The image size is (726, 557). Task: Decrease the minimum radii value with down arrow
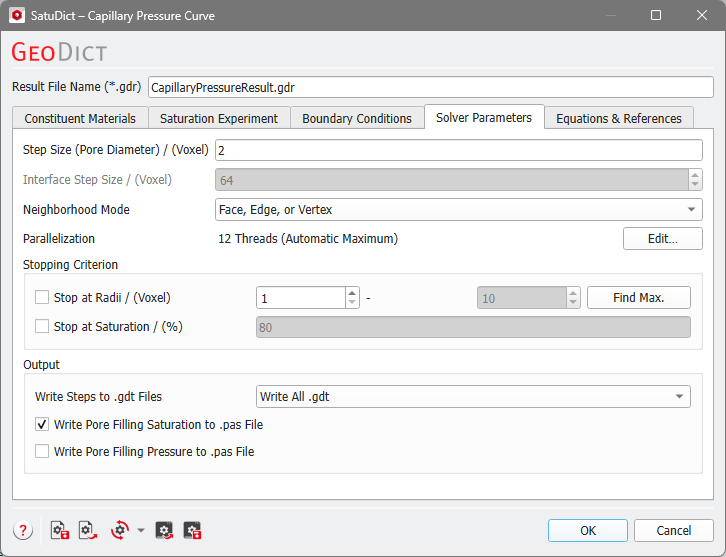352,303
